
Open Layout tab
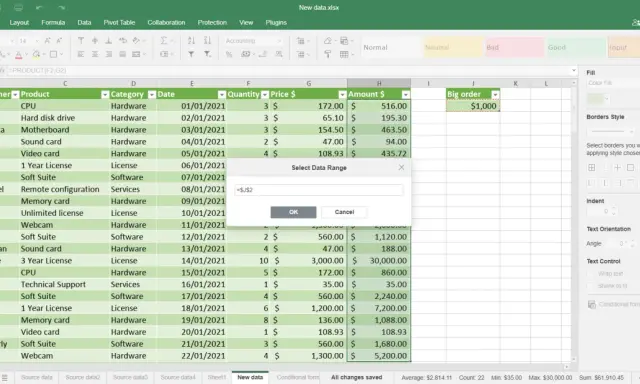[19, 22]
